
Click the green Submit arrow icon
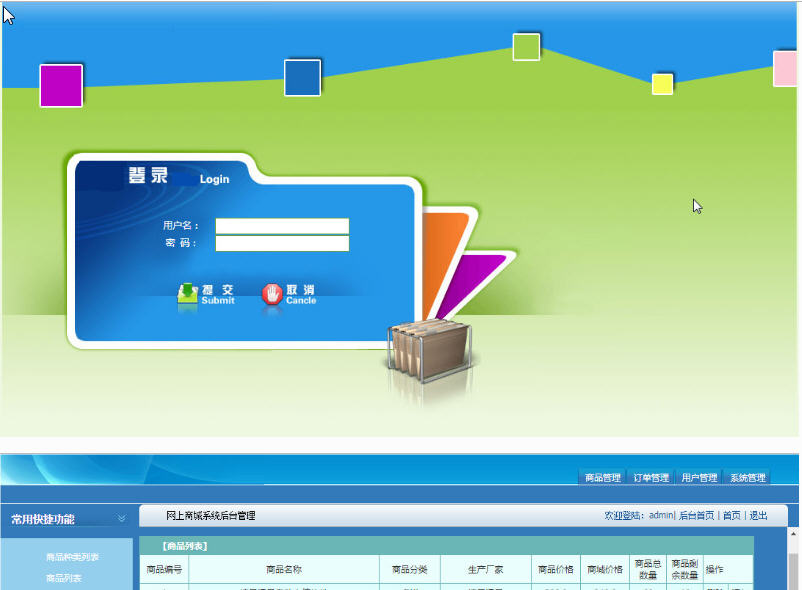click(x=188, y=293)
